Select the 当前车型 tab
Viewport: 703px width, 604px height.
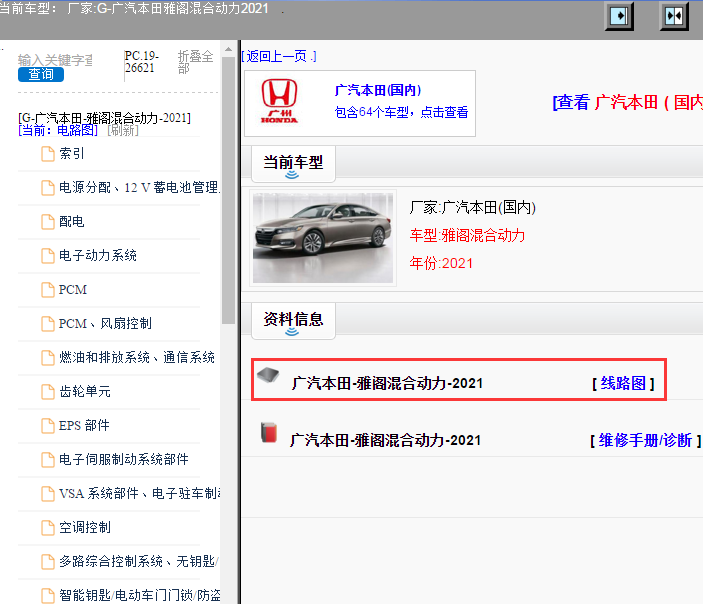293,164
